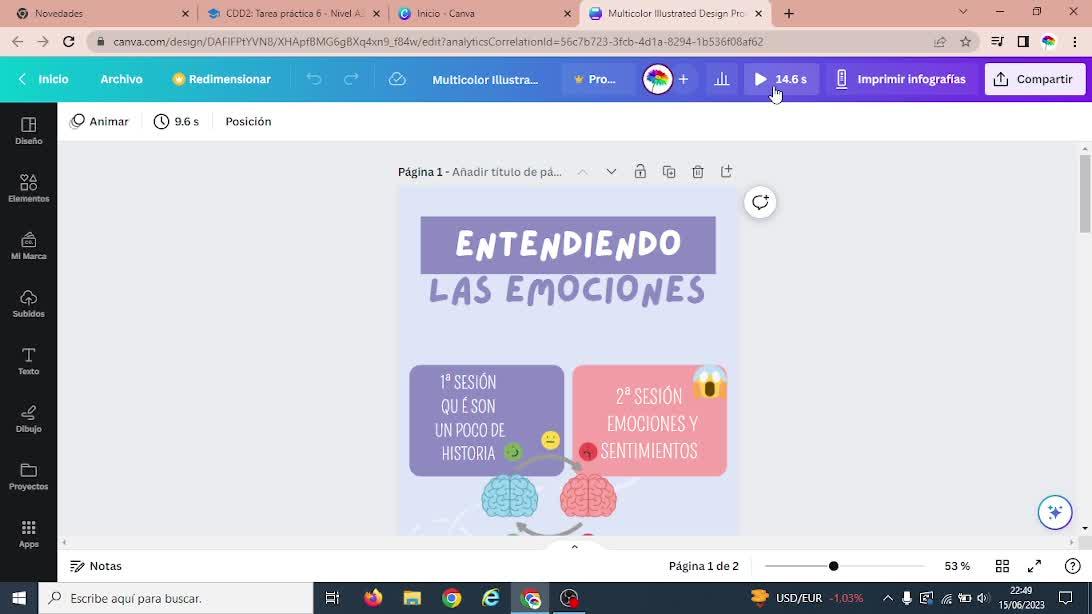This screenshot has height=614, width=1092.
Task: Open zoom percentage 53 % menu
Action: (x=957, y=566)
